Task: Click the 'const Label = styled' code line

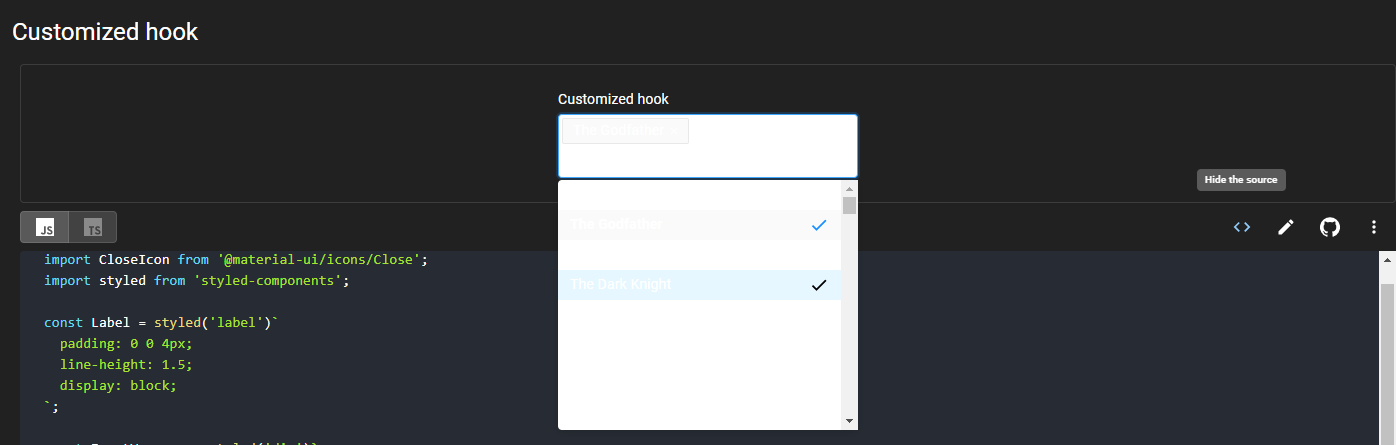Action: pyautogui.click(x=161, y=322)
